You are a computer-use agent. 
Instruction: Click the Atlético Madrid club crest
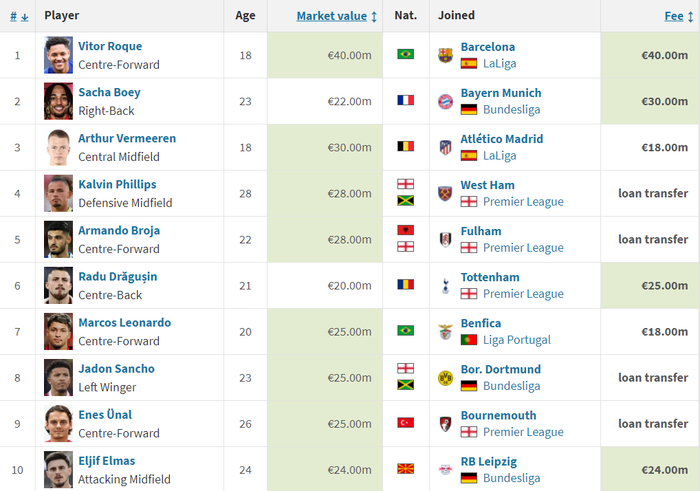[445, 147]
